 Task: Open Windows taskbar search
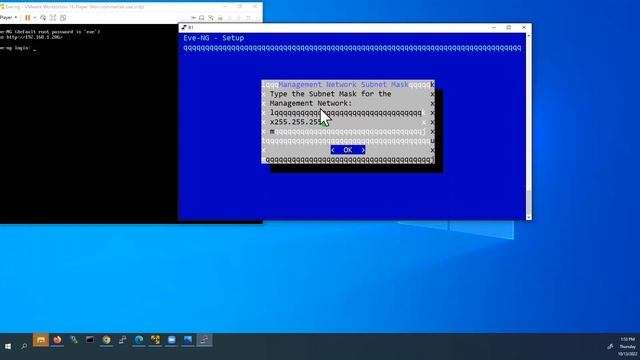click(x=24, y=346)
